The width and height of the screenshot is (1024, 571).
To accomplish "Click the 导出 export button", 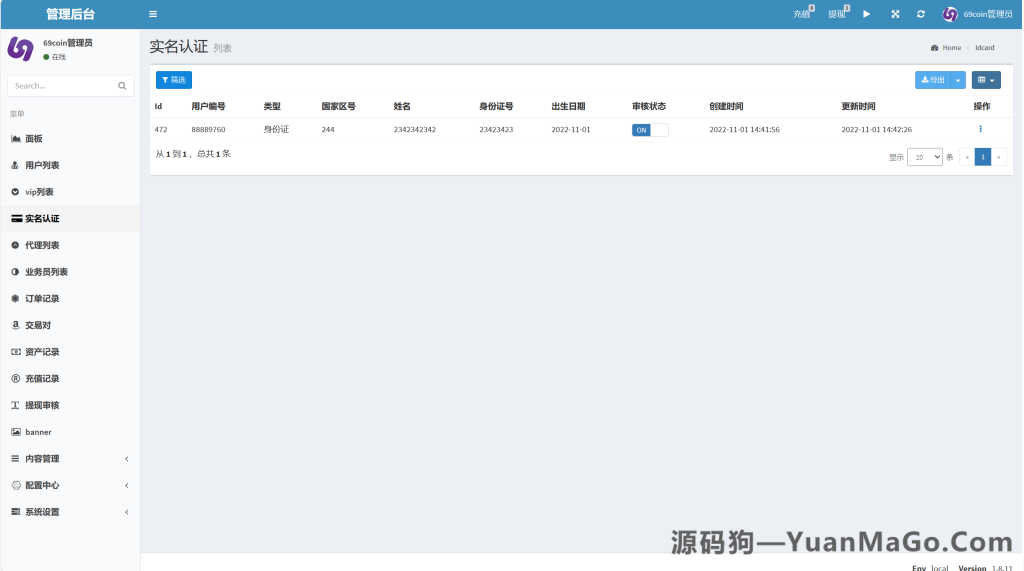I will click(x=933, y=80).
